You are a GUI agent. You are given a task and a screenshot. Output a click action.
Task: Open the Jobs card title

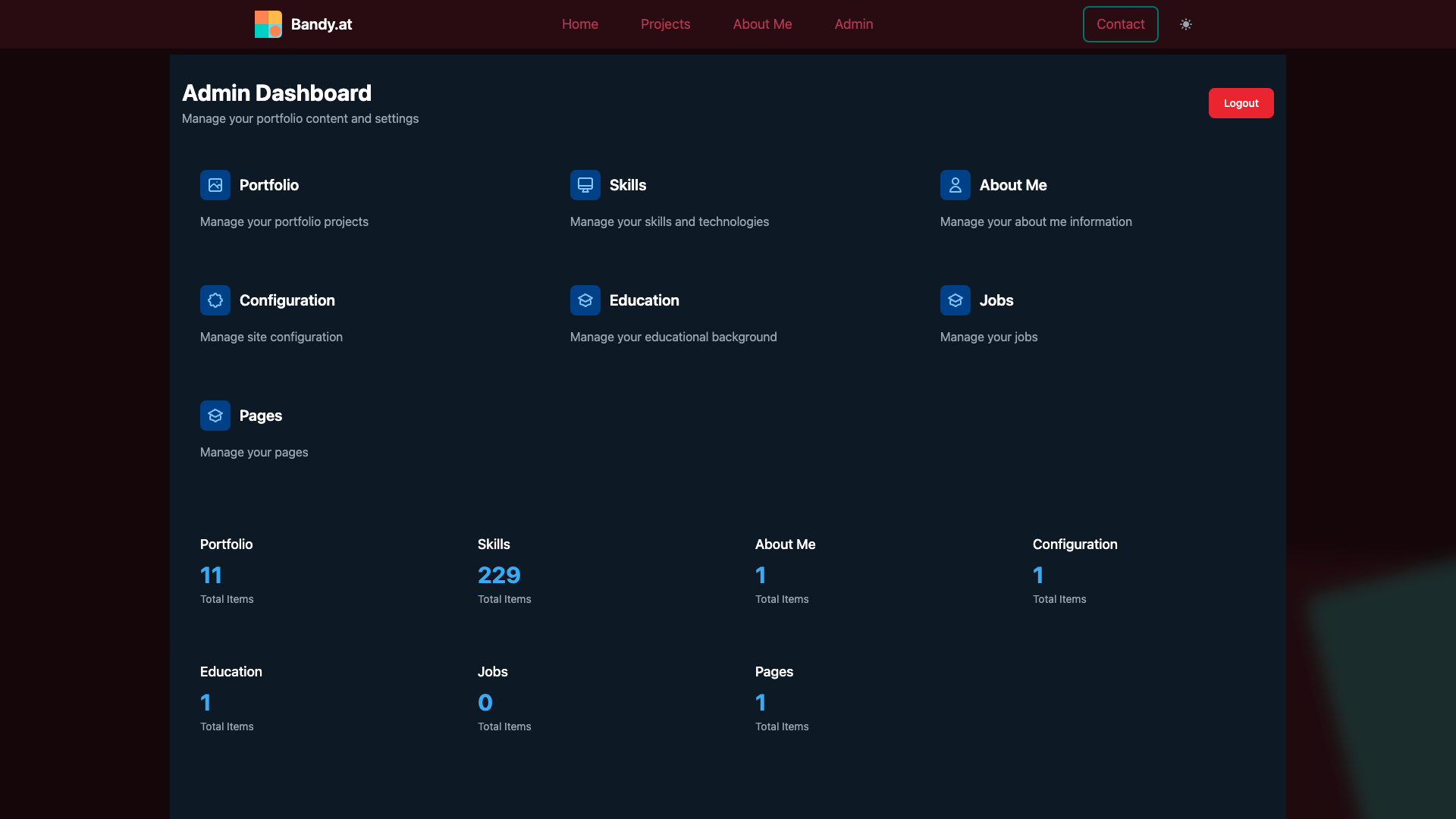[x=996, y=300]
